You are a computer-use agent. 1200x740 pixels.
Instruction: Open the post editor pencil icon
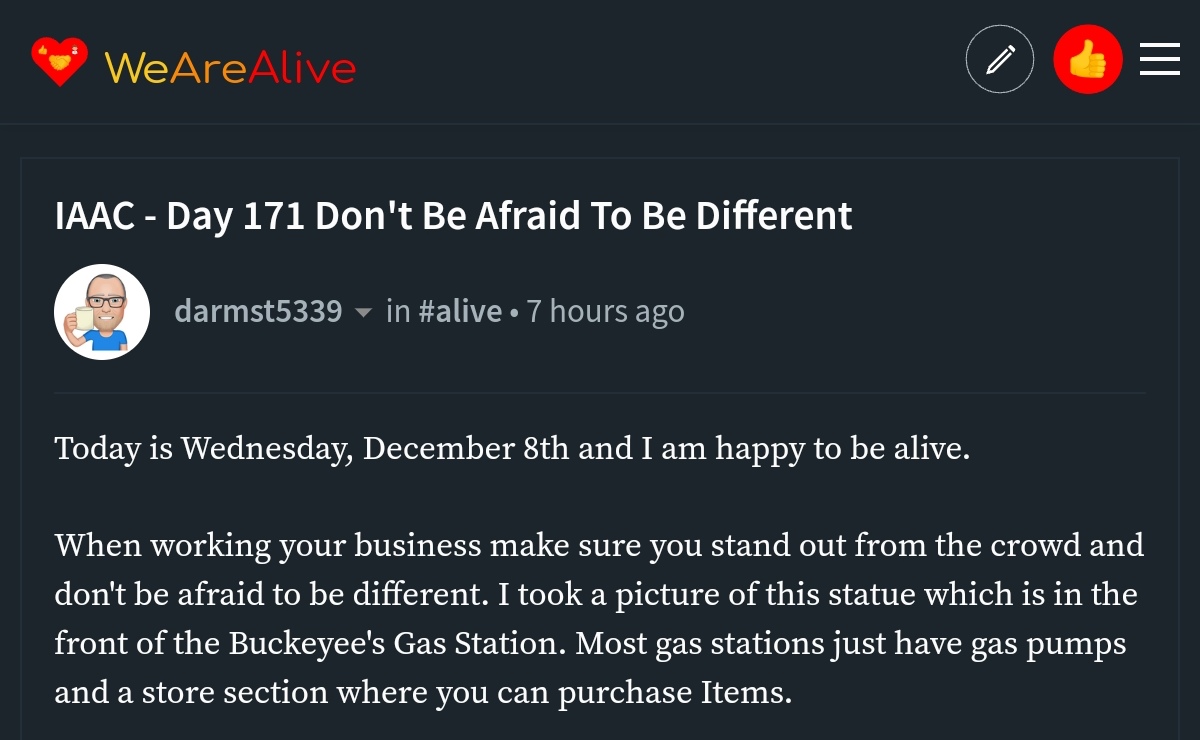point(1000,60)
